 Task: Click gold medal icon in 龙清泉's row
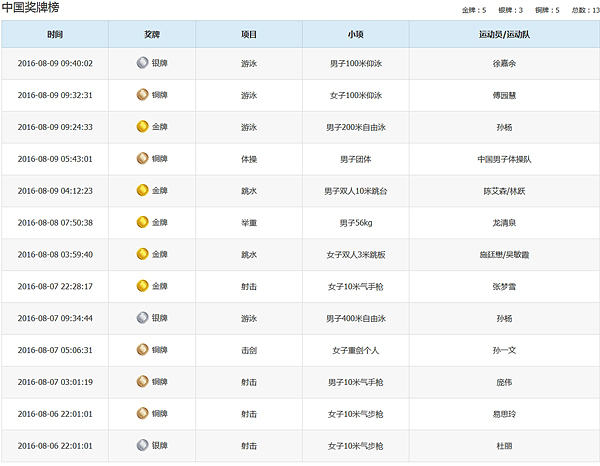point(142,222)
